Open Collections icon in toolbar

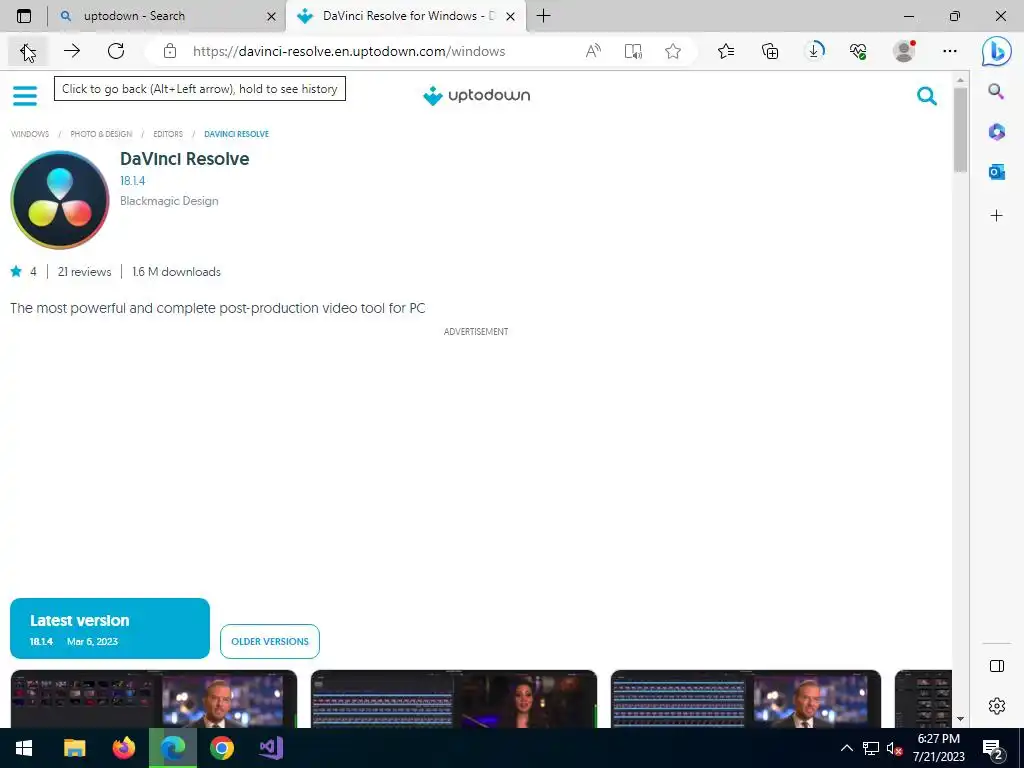point(770,51)
